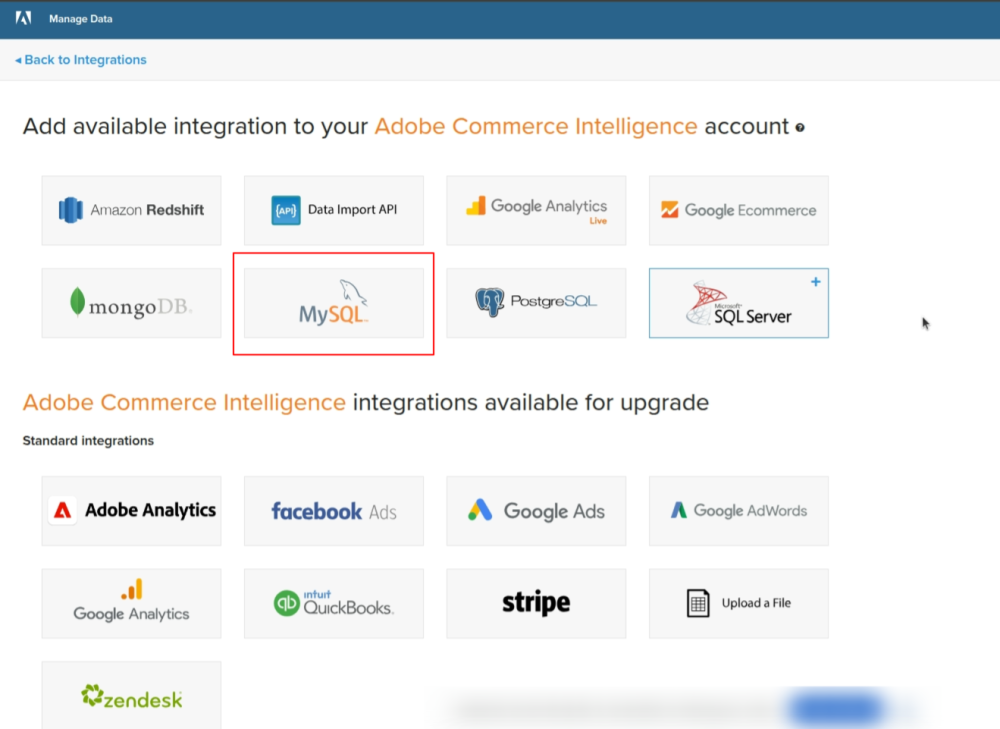Select the Facebook Ads integration

tap(333, 511)
